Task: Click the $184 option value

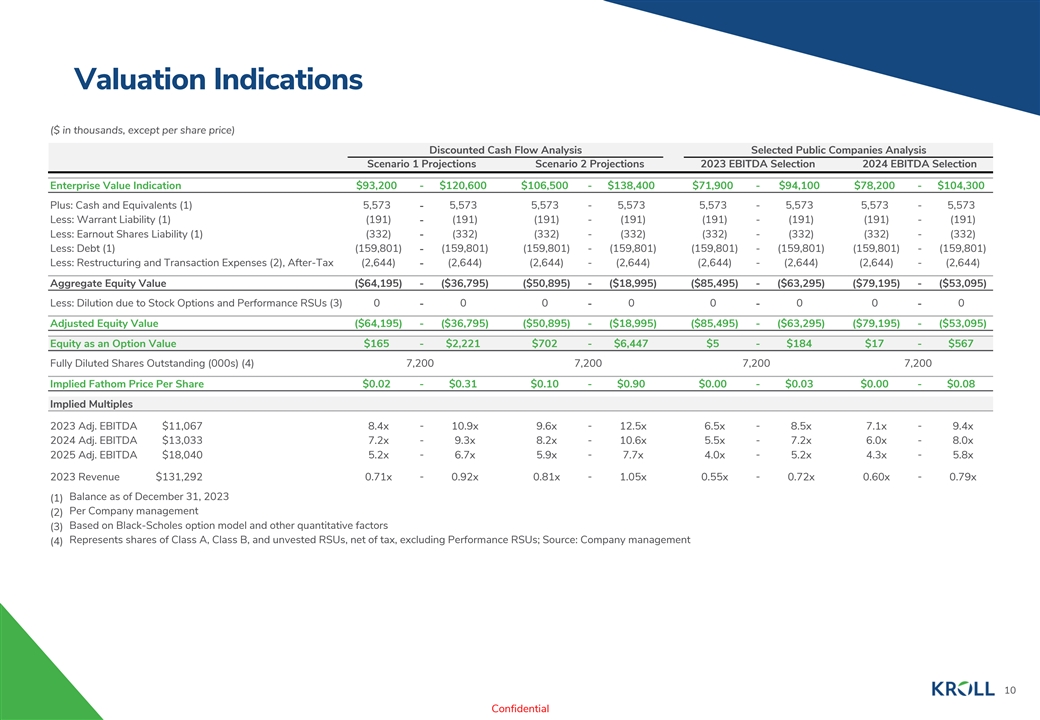Action: (799, 343)
